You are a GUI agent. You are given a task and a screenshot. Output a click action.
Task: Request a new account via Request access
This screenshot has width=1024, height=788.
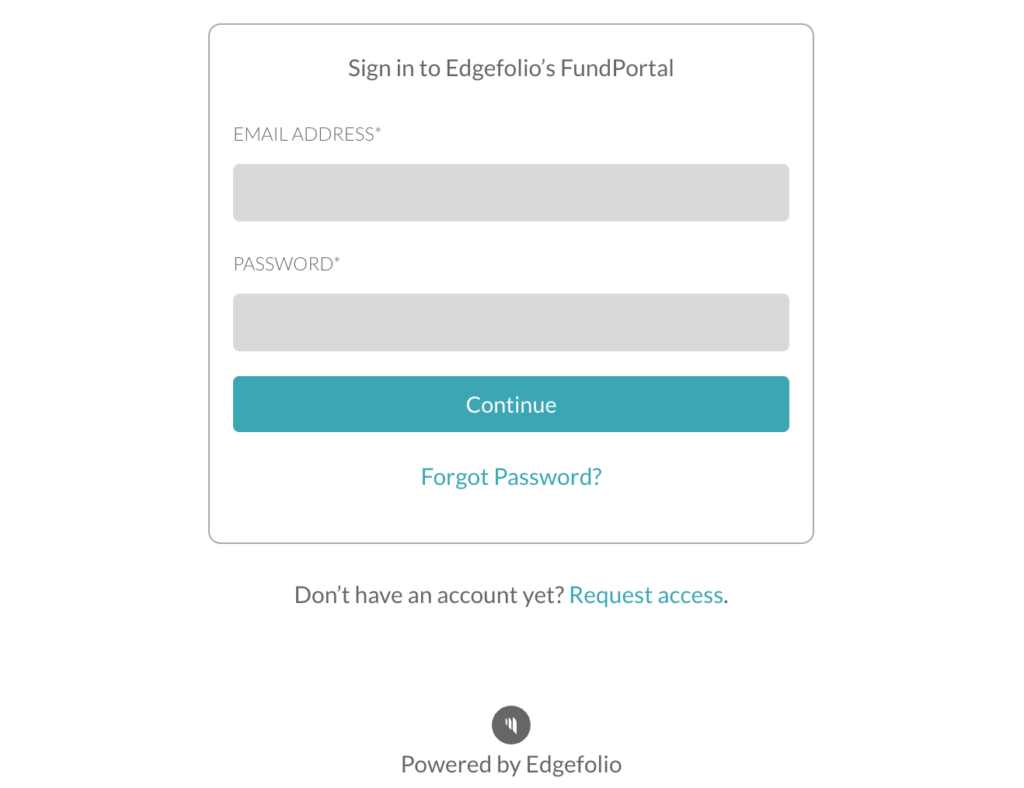pyautogui.click(x=646, y=595)
